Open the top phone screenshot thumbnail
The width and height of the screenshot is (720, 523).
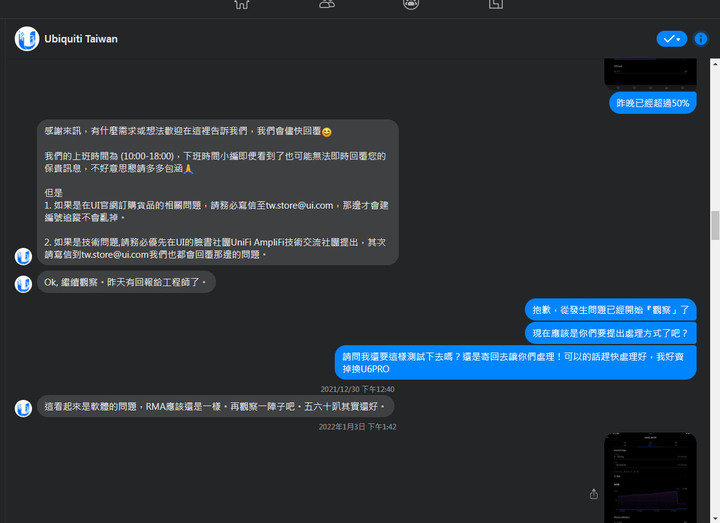pyautogui.click(x=650, y=73)
